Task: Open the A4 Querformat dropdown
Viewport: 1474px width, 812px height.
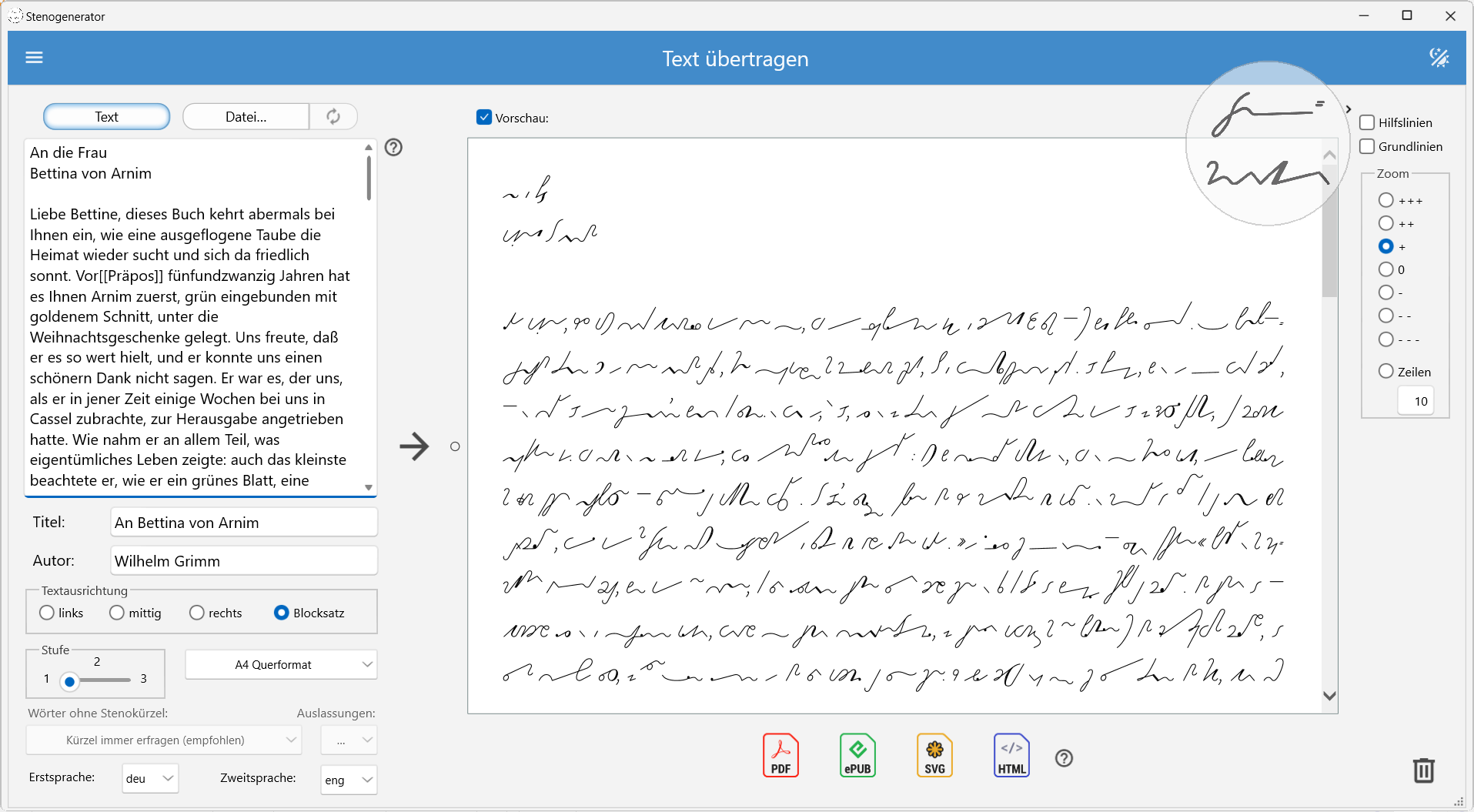Action: coord(281,664)
